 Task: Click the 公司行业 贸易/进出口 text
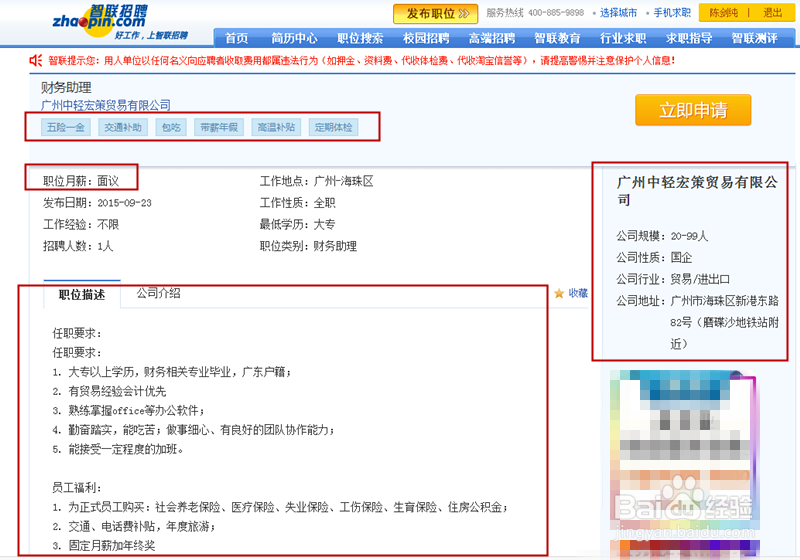point(673,279)
